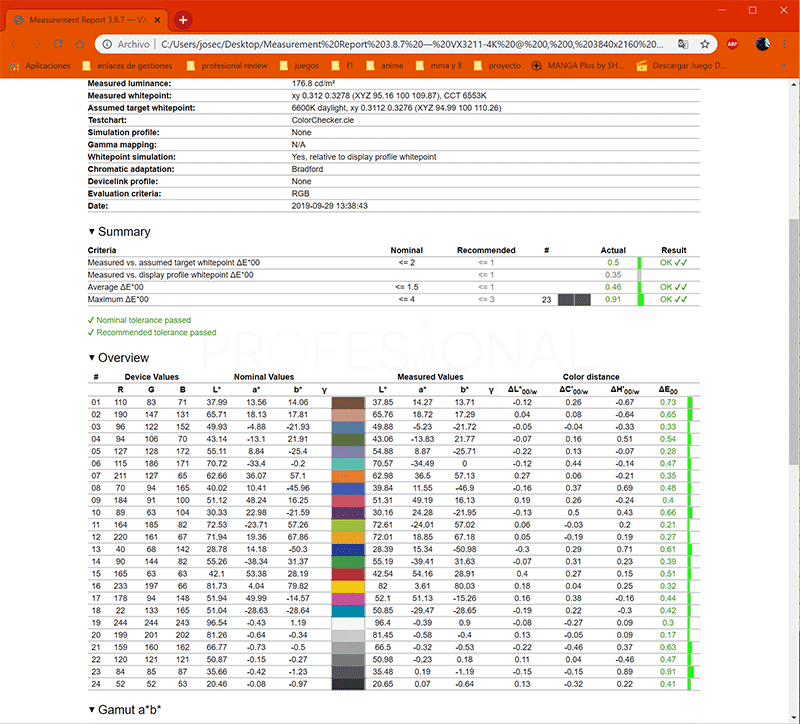Screen dimensions: 800x724
Task: Switch to the Measurement Report 3.8.7 tab
Action: click(x=87, y=20)
